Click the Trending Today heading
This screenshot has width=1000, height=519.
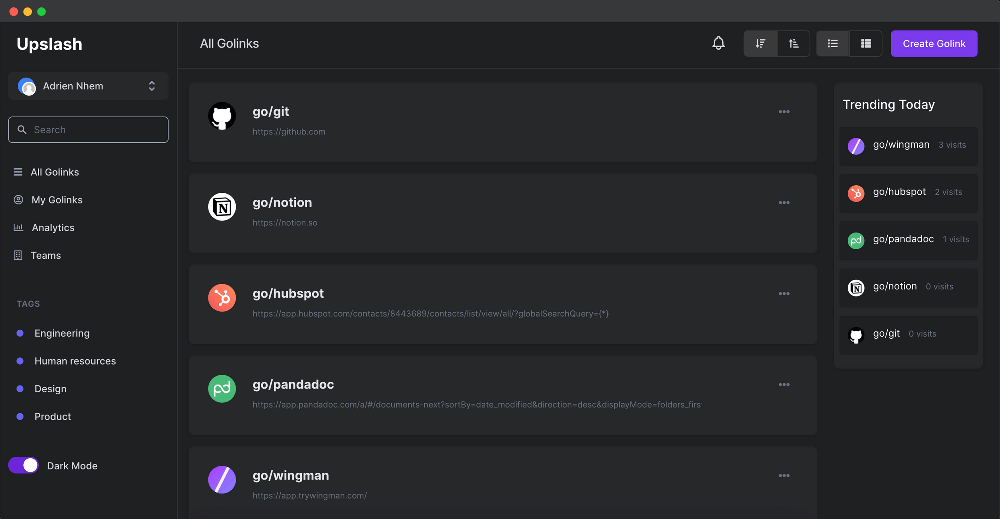point(888,105)
